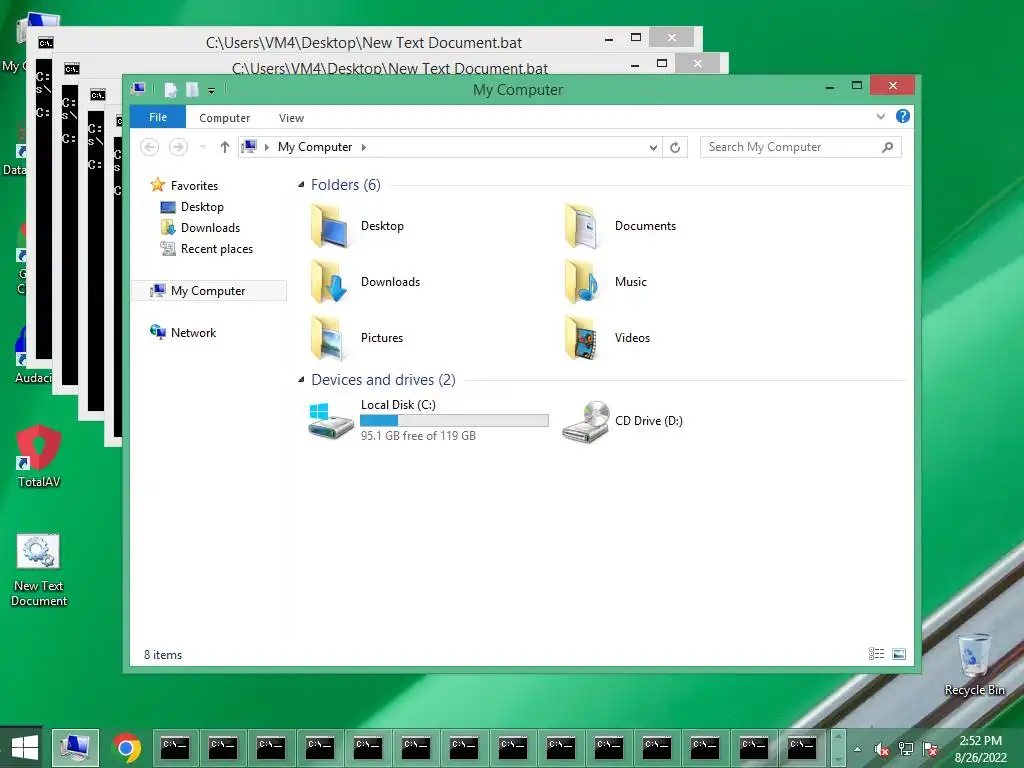This screenshot has width=1024, height=768.
Task: Open the Documents folder icon
Action: point(581,226)
